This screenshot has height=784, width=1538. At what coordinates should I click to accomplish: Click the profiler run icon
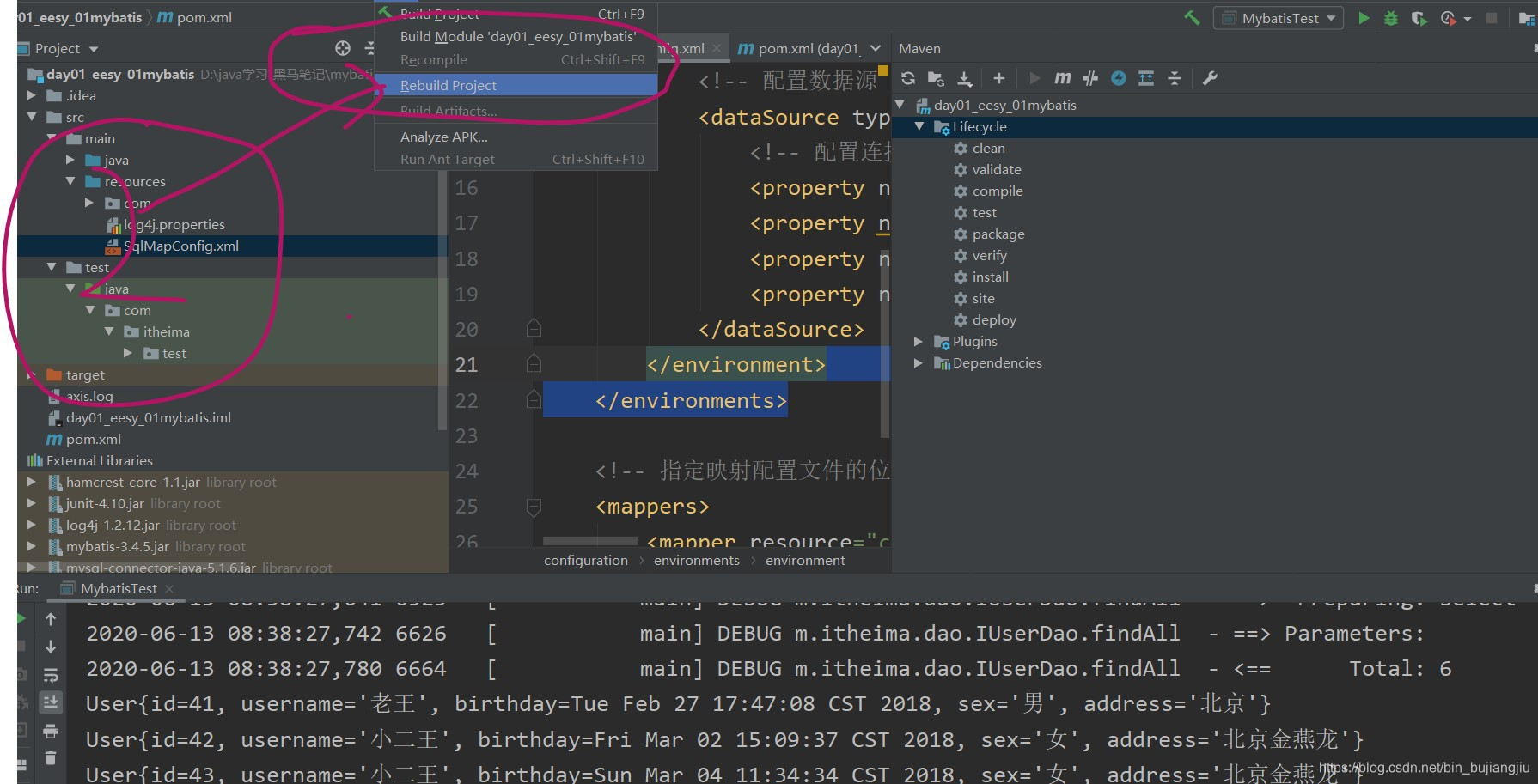pyautogui.click(x=1448, y=17)
